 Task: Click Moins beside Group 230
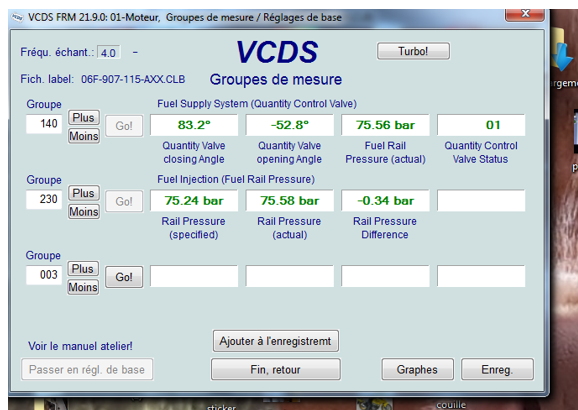84,212
